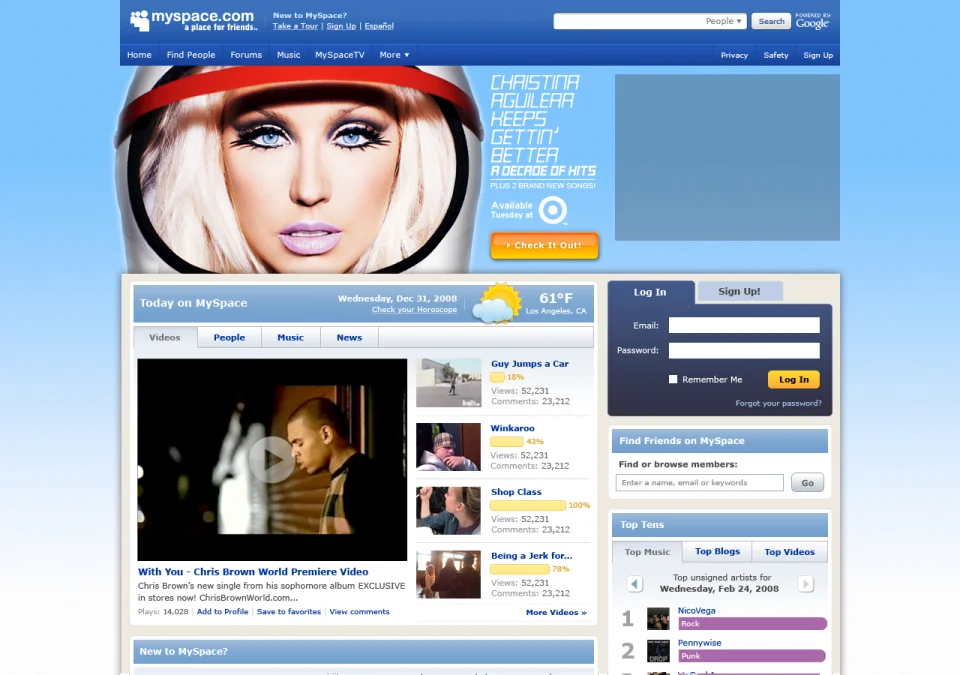
Task: Click the Español link
Action: pos(379,26)
